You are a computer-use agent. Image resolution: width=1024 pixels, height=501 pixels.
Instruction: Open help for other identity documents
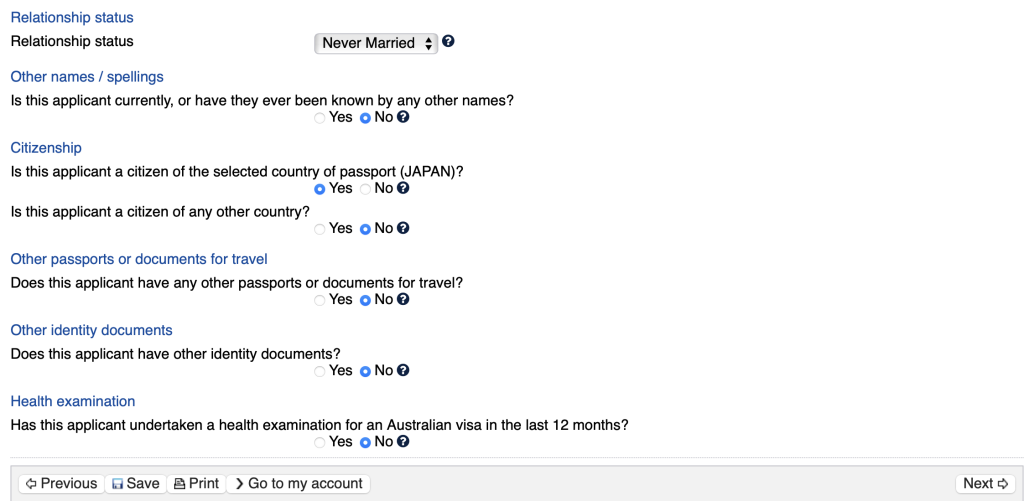click(x=403, y=370)
